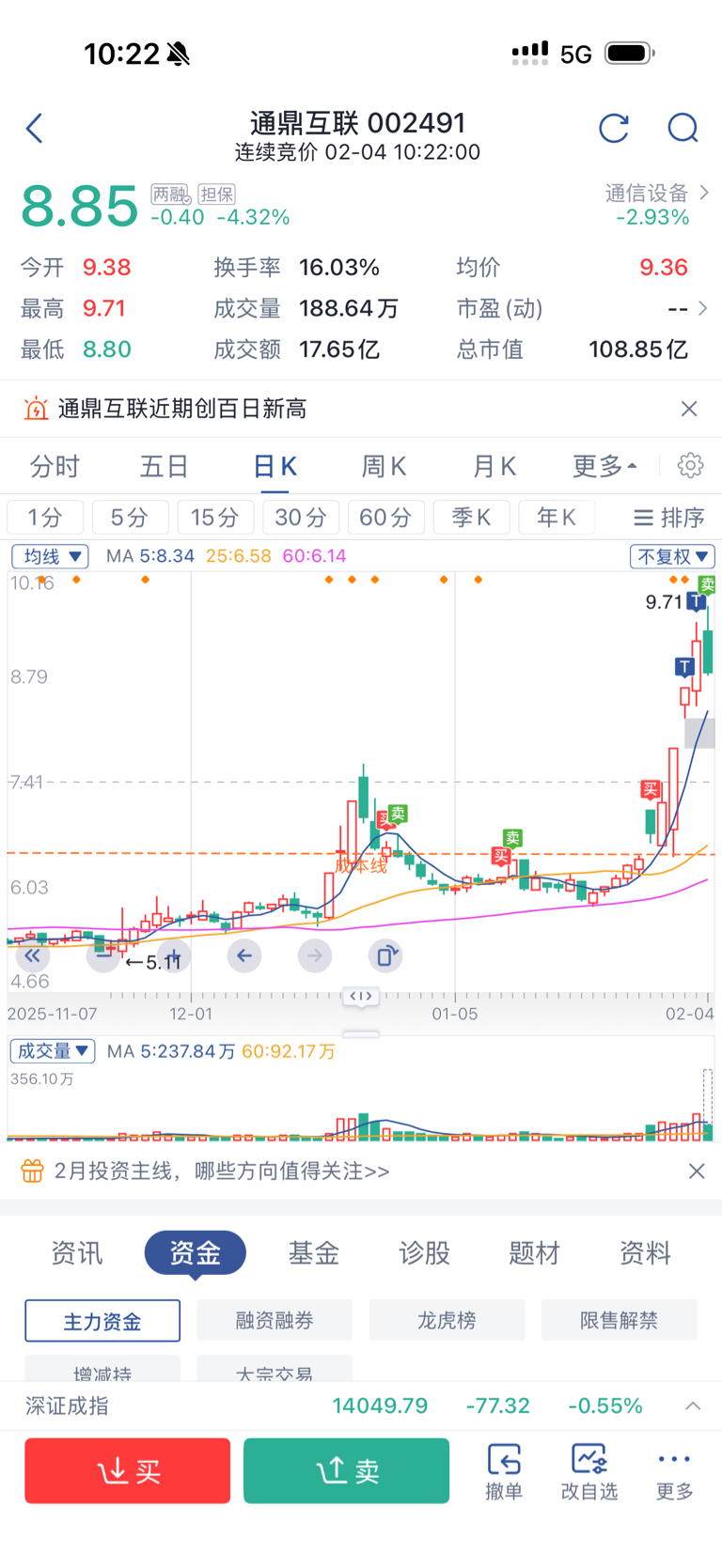This screenshot has height=1568, width=722.
Task: Jump chart back with double-left arrows
Action: point(32,956)
